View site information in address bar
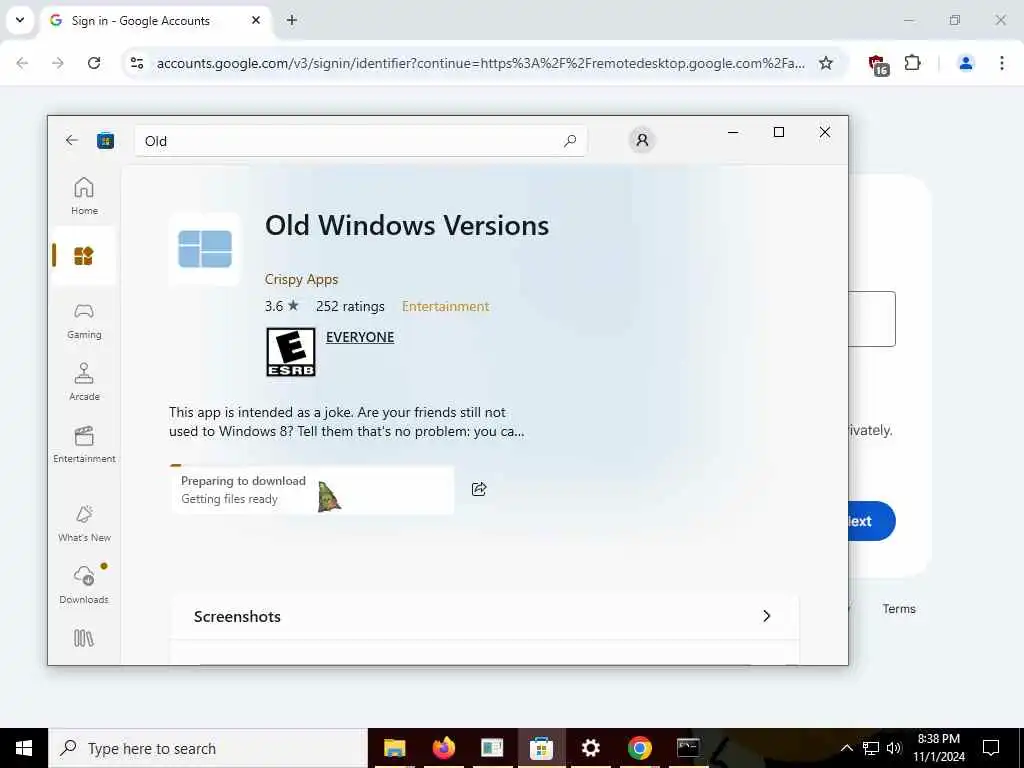This screenshot has width=1024, height=768. coord(136,63)
